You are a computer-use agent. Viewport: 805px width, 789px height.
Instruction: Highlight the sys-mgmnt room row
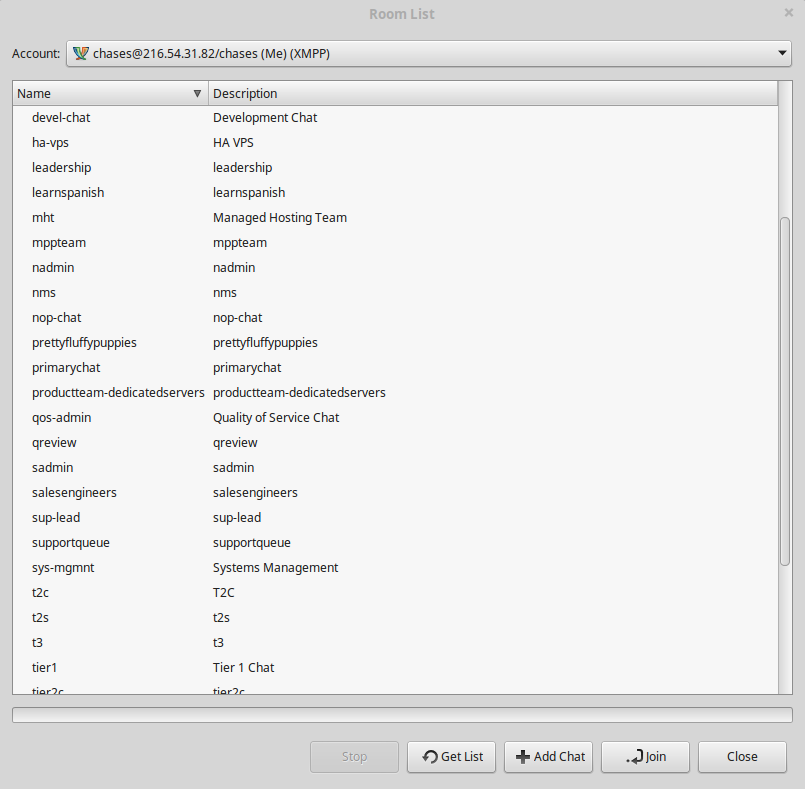coord(63,567)
